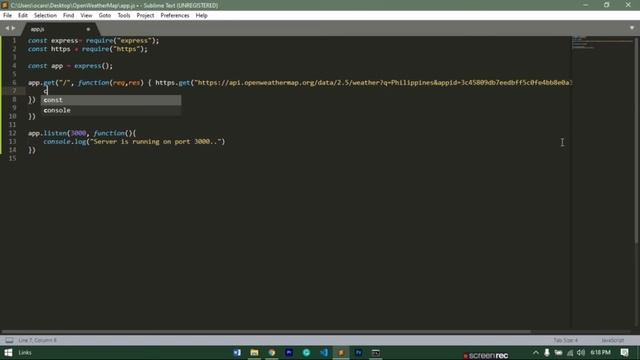Click line number 15 in gutter
This screenshot has height=360, width=640.
pyautogui.click(x=12, y=158)
